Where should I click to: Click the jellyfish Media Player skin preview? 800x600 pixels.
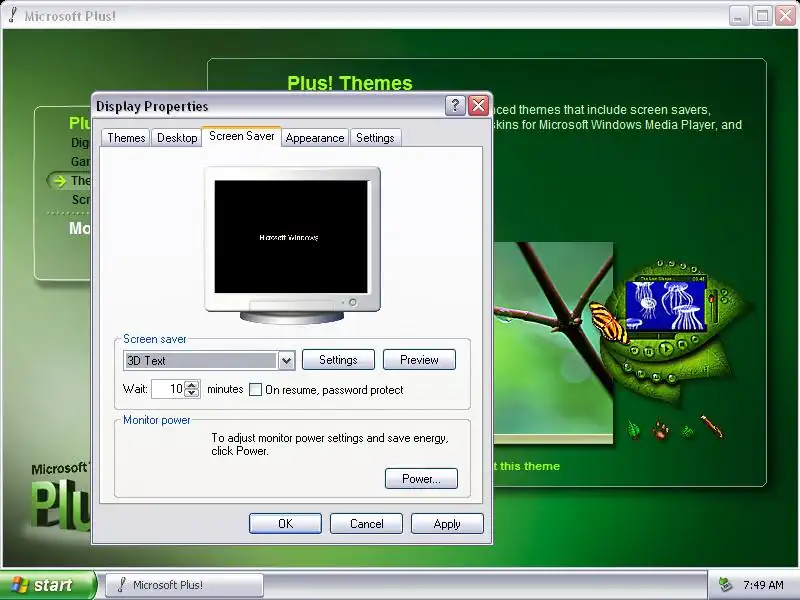coord(665,306)
